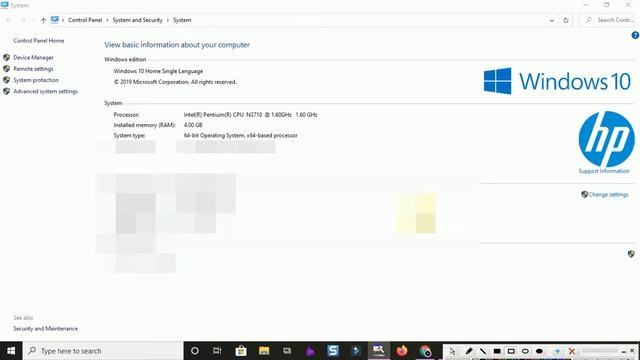Click the back navigation arrow
This screenshot has width=640, height=360.
[9, 20]
